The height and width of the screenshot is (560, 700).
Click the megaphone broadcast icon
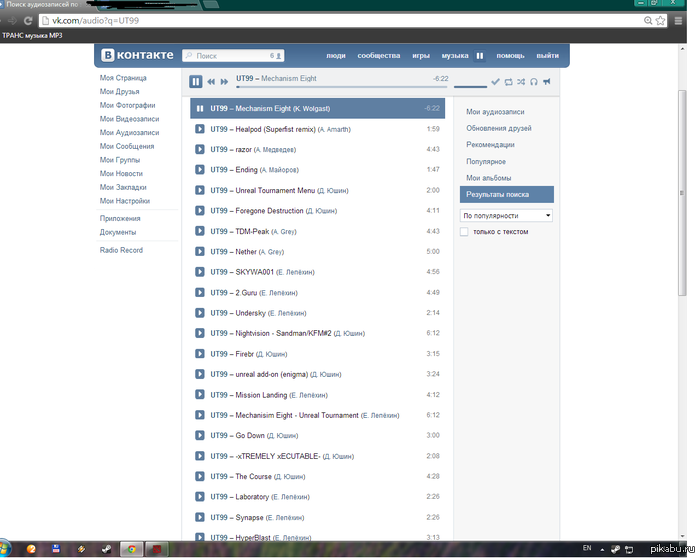547,82
